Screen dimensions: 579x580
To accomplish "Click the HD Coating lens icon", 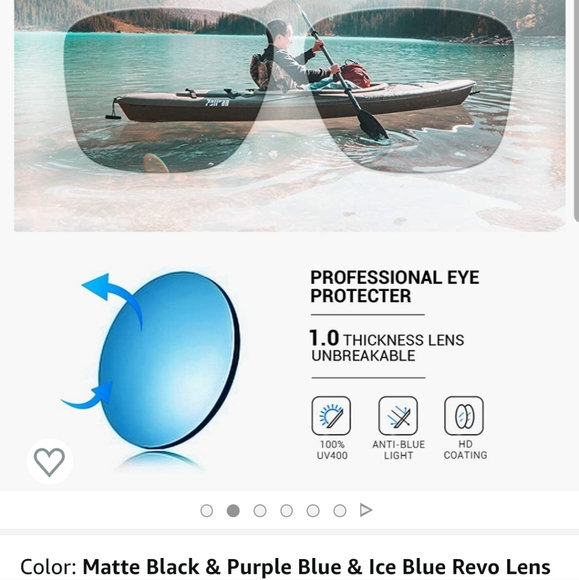I will 464,416.
